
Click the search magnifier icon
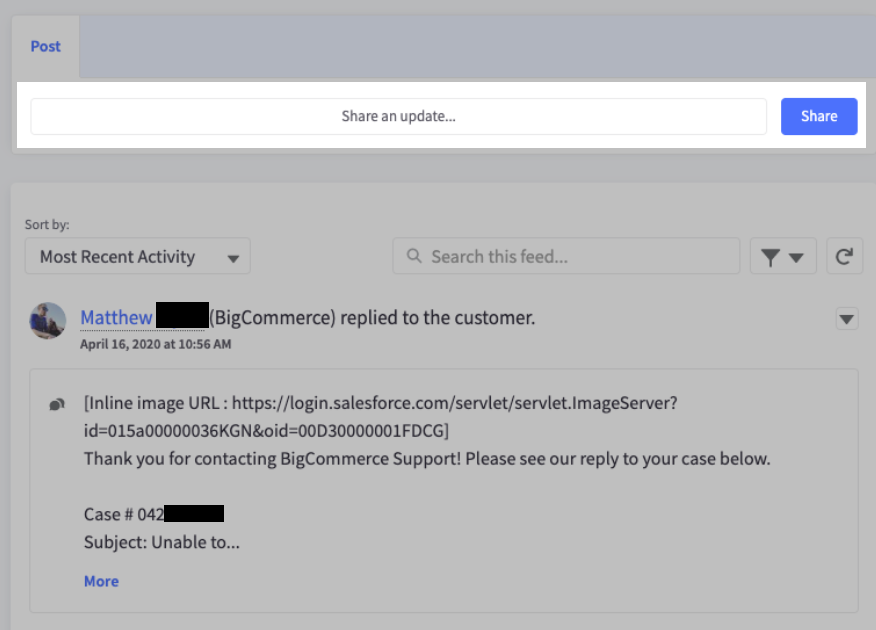pyautogui.click(x=414, y=256)
